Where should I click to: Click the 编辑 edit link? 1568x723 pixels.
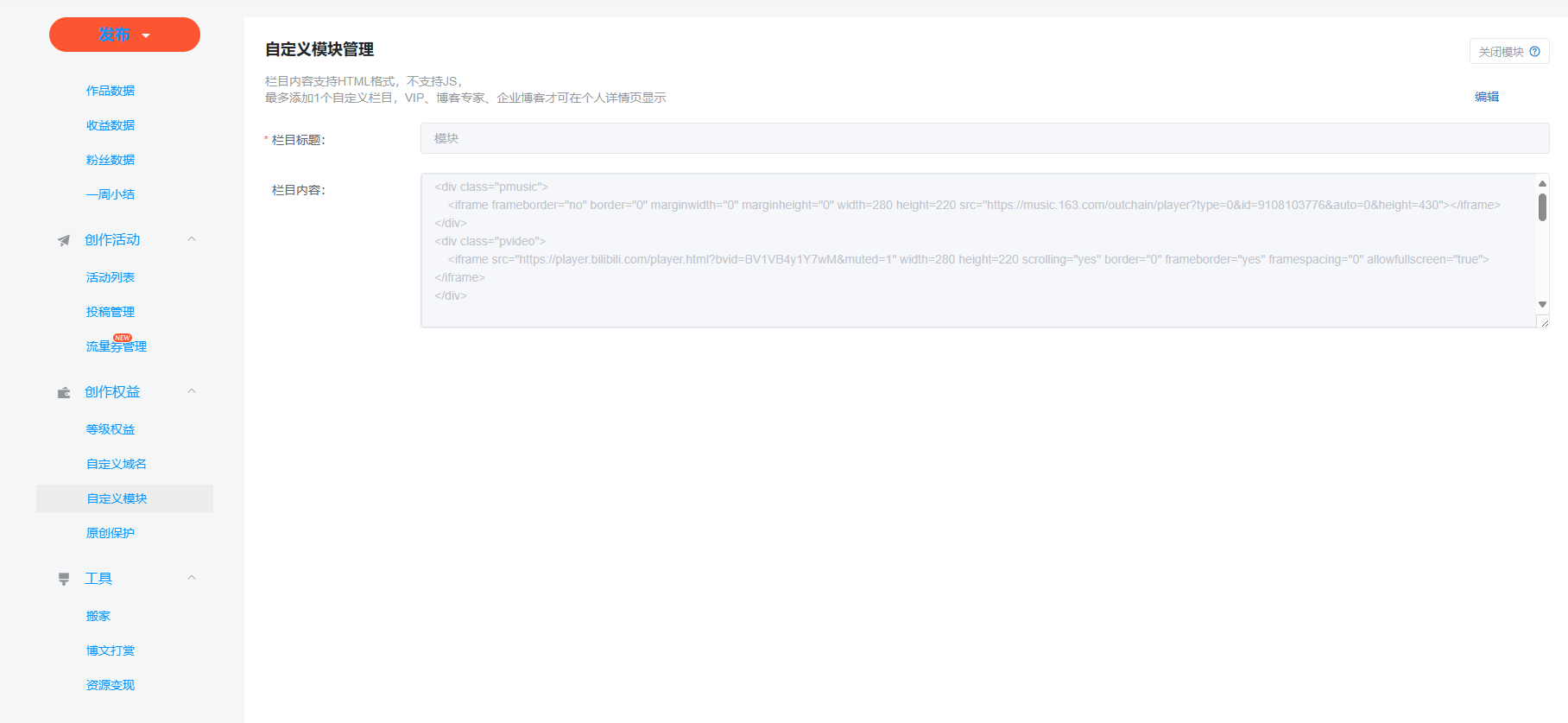(1487, 97)
